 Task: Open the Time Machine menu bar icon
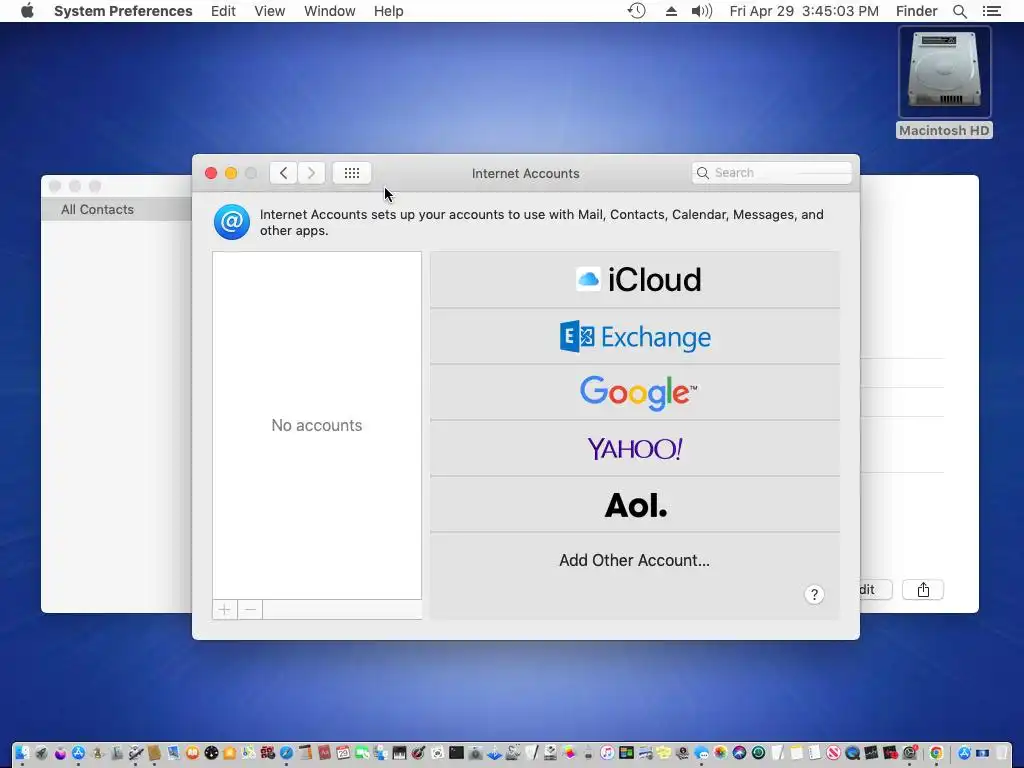pyautogui.click(x=636, y=11)
